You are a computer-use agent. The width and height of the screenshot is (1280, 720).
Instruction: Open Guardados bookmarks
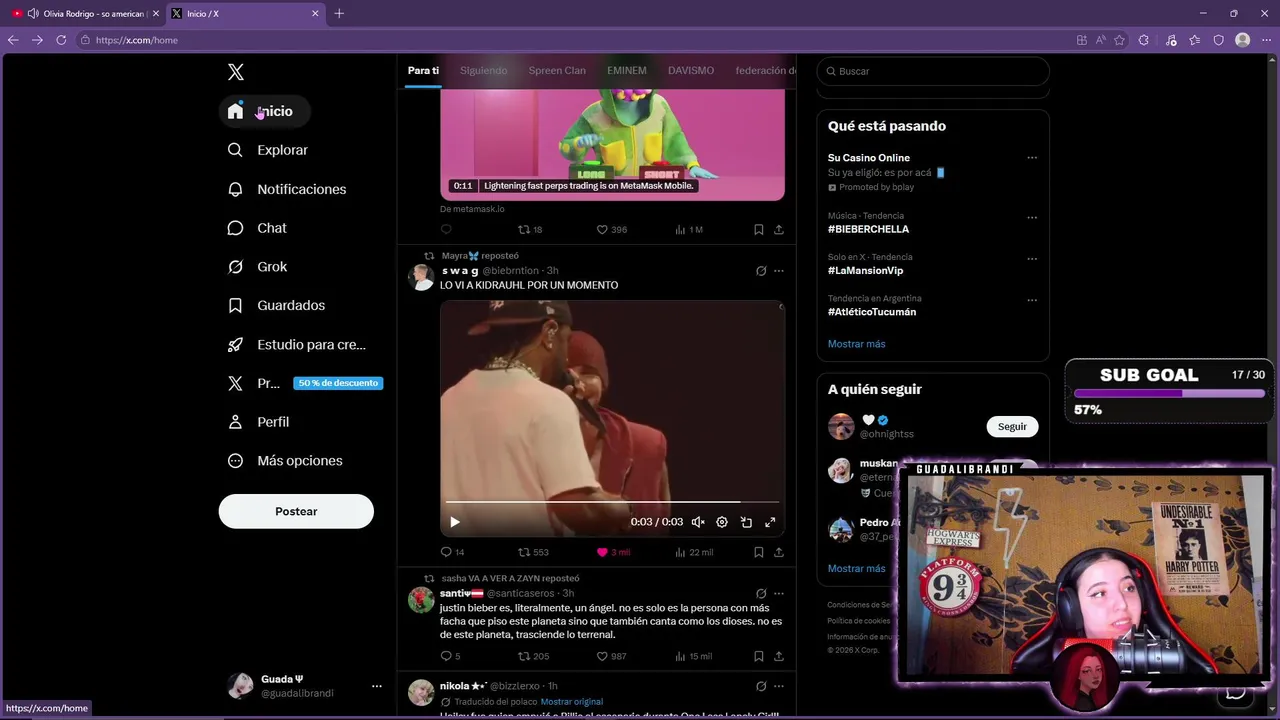[276, 305]
